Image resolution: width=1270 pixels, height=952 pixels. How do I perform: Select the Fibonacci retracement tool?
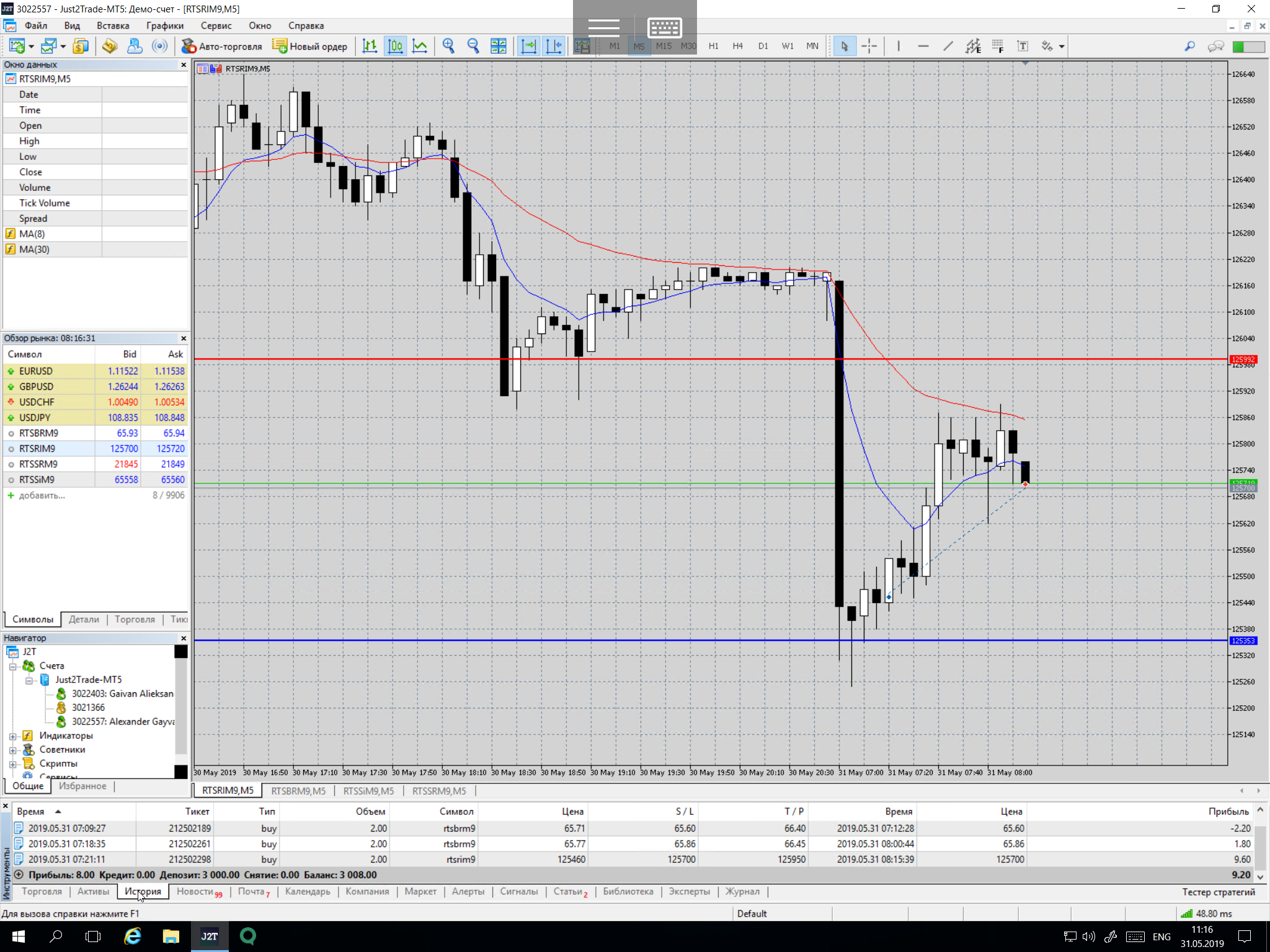tap(998, 46)
